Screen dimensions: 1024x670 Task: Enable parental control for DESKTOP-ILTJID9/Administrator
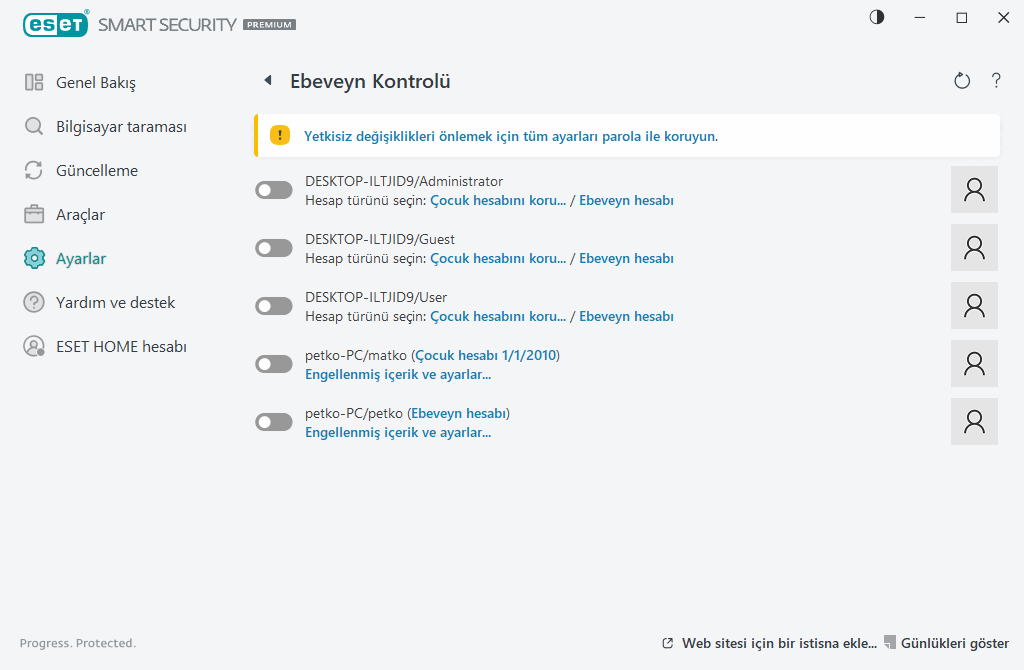coord(273,189)
